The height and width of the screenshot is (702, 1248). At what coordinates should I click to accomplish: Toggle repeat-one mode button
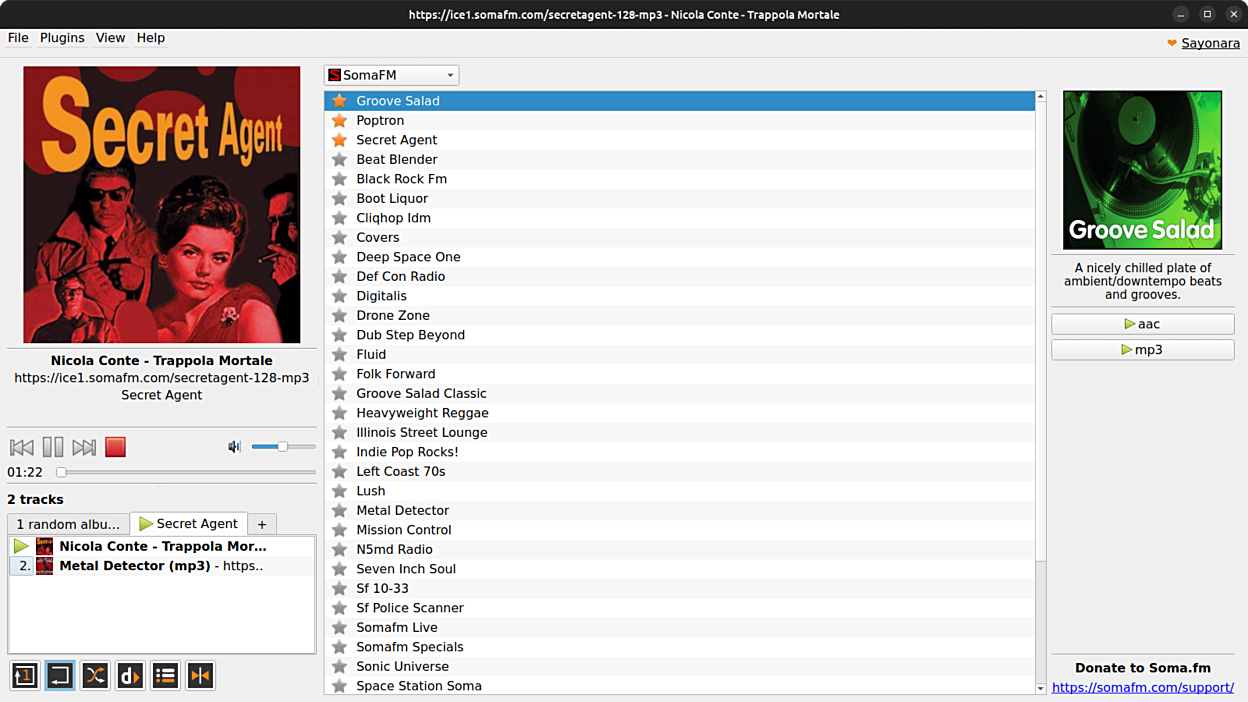coord(25,676)
